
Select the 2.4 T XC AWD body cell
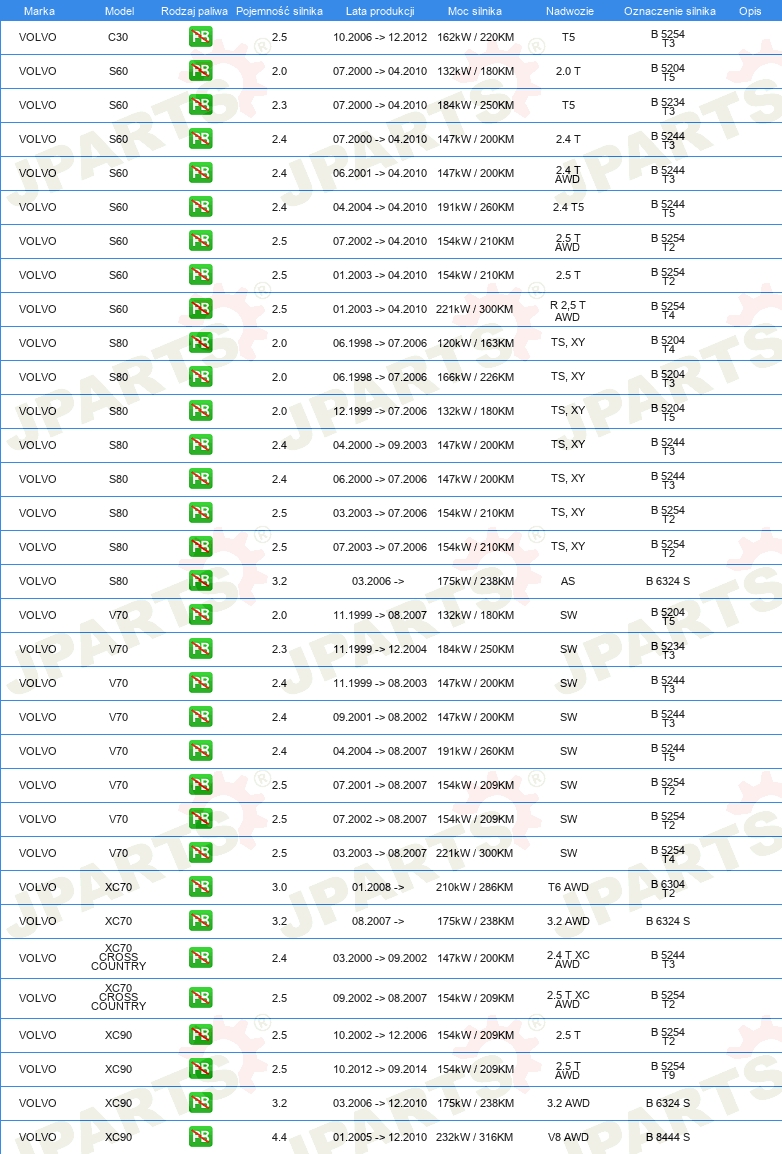(x=568, y=959)
